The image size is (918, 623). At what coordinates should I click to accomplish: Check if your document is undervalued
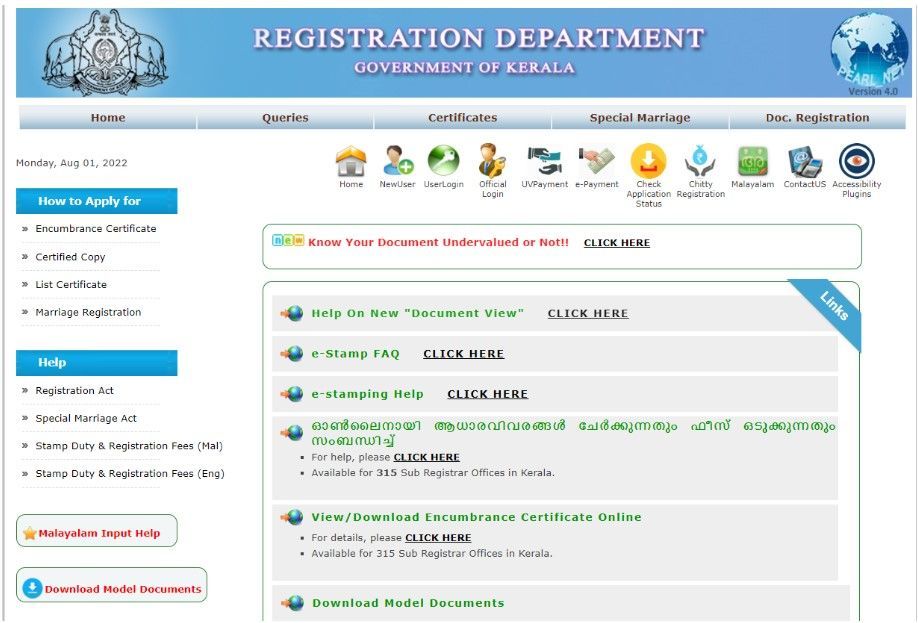pyautogui.click(x=616, y=242)
